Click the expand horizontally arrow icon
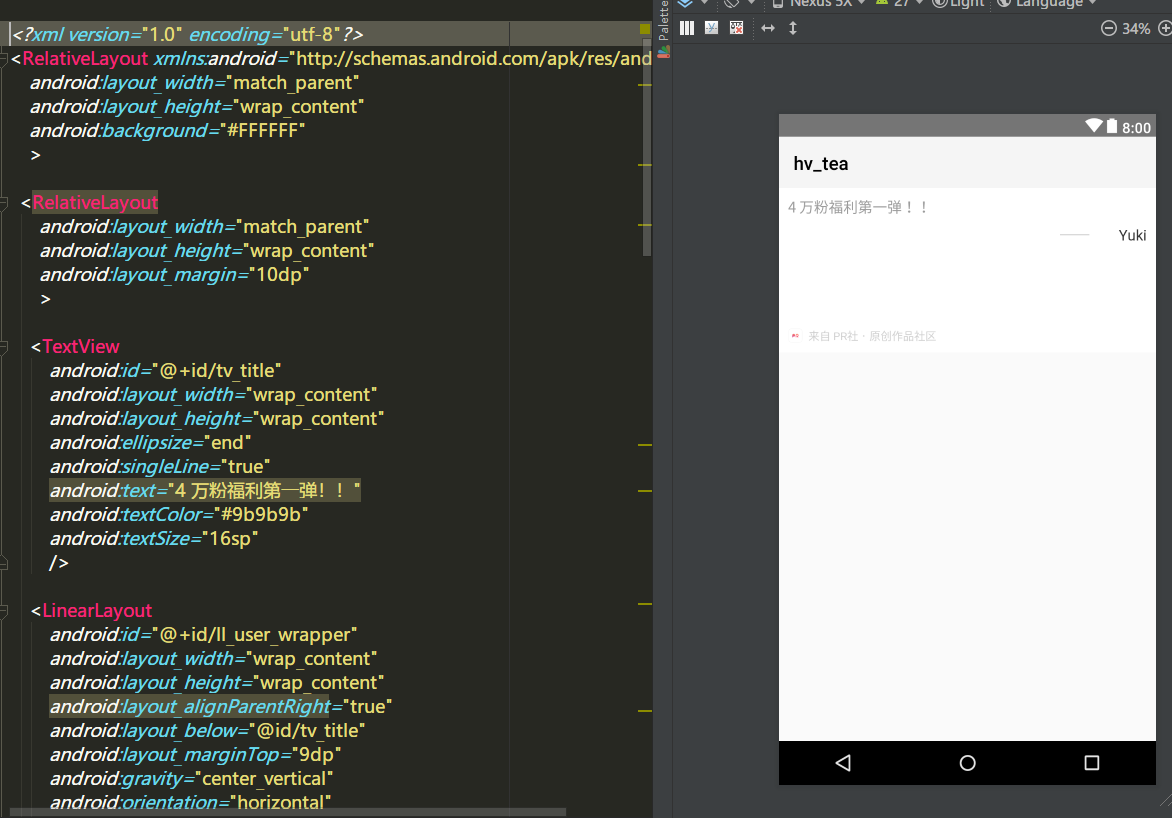Screen dimensions: 1172x818 [768, 28]
